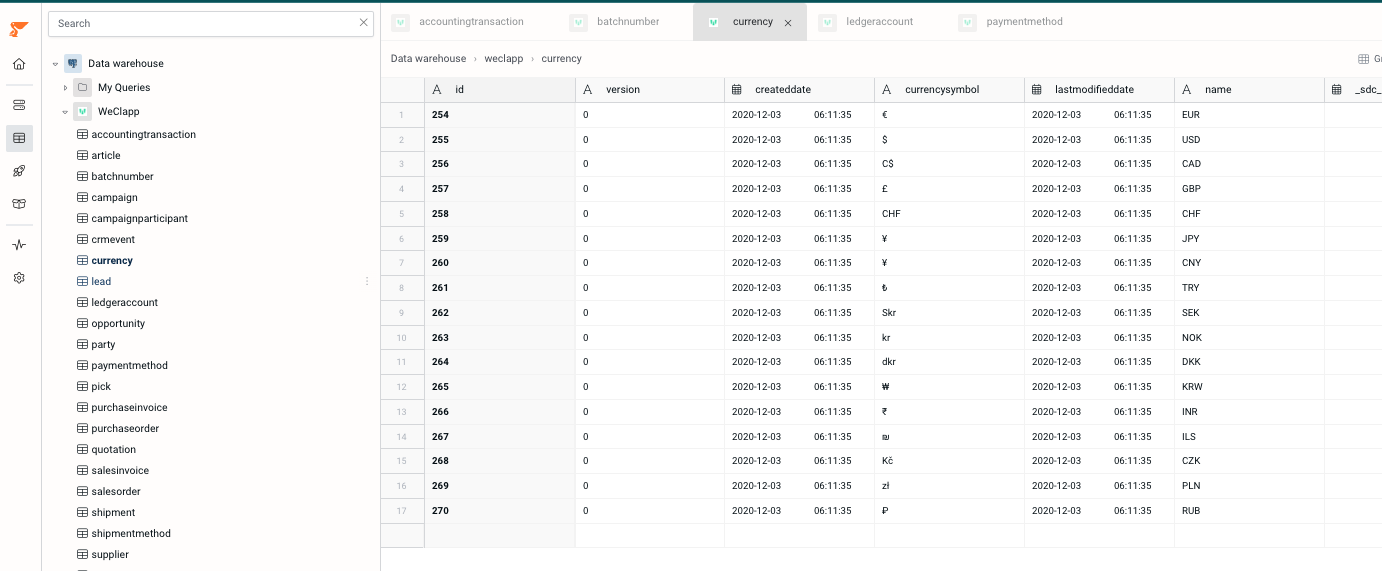The height and width of the screenshot is (571, 1382).
Task: Open the package box icon in sidebar
Action: pyautogui.click(x=19, y=203)
